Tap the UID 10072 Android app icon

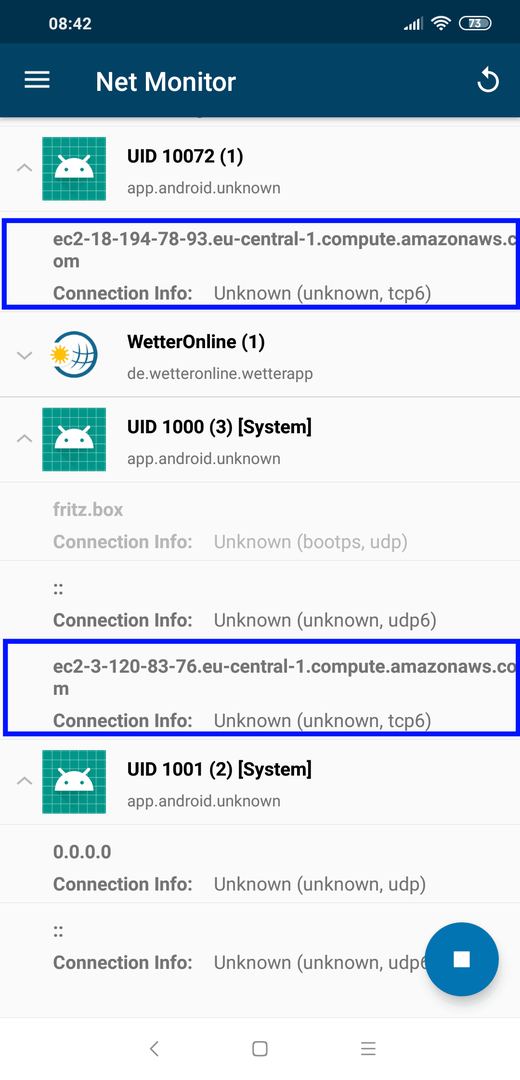click(74, 169)
